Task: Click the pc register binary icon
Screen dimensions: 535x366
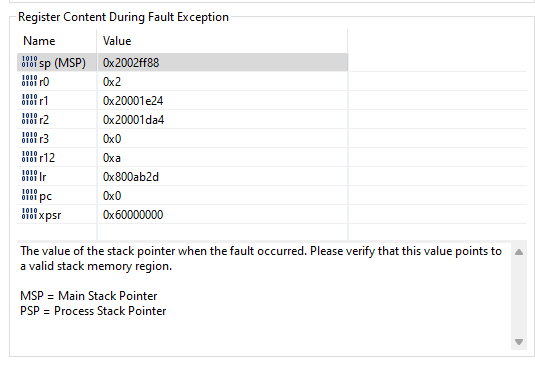Action: tap(29, 195)
